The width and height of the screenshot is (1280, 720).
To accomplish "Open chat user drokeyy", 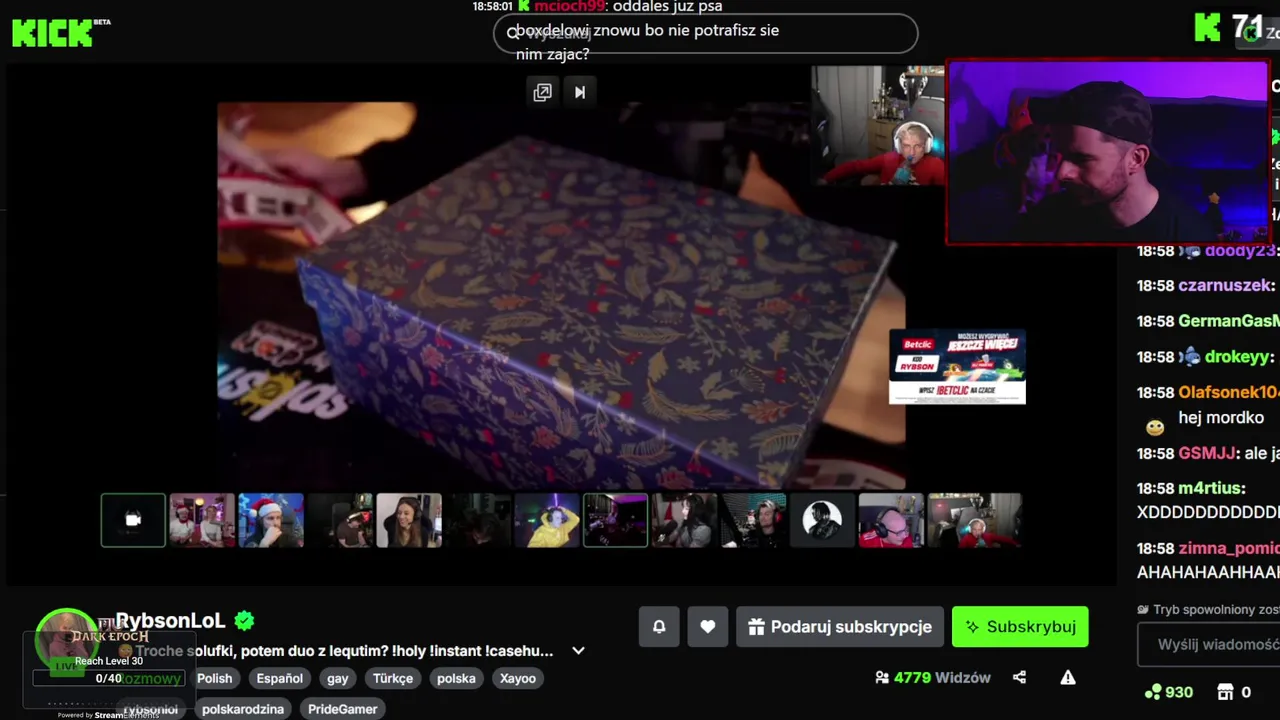I will (1237, 357).
